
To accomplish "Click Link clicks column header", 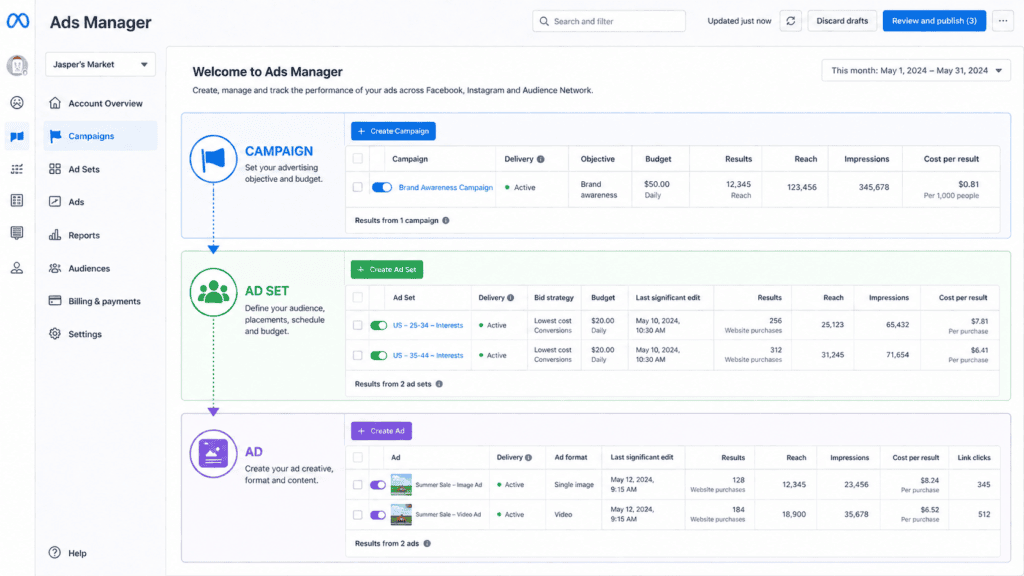I will click(x=974, y=458).
